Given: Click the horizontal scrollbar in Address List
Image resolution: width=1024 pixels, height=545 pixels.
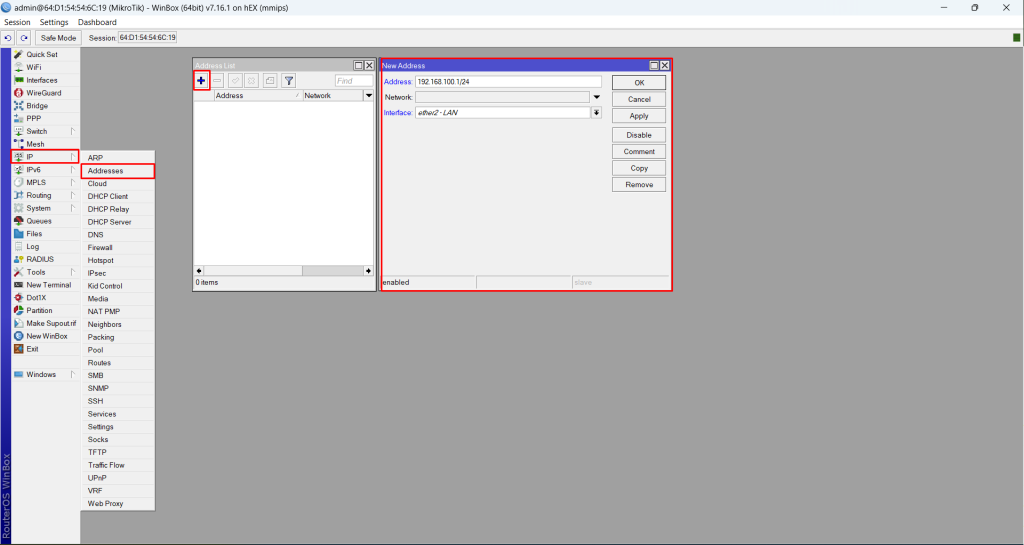Looking at the screenshot, I should [x=284, y=271].
